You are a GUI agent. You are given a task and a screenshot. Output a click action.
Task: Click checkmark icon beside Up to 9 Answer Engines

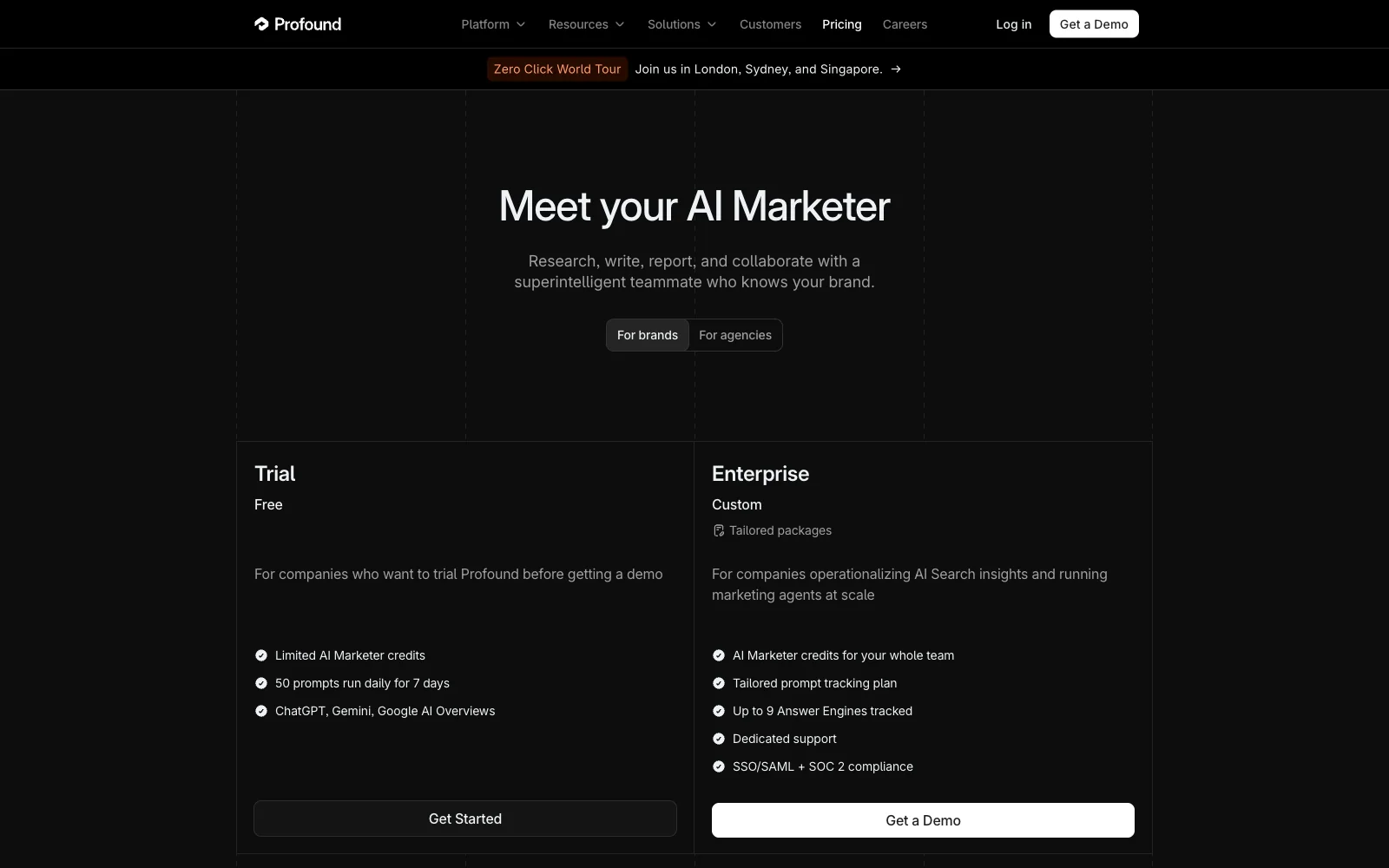(x=719, y=711)
